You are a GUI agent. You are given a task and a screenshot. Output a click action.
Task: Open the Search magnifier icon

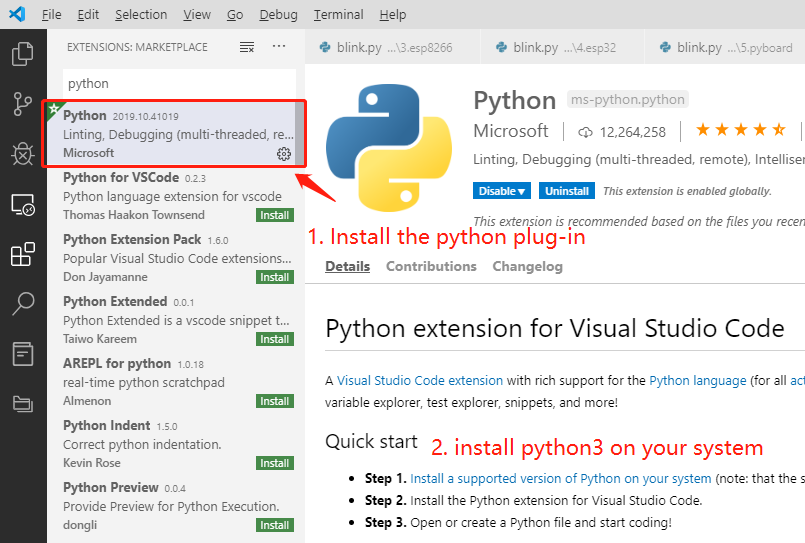click(x=22, y=303)
